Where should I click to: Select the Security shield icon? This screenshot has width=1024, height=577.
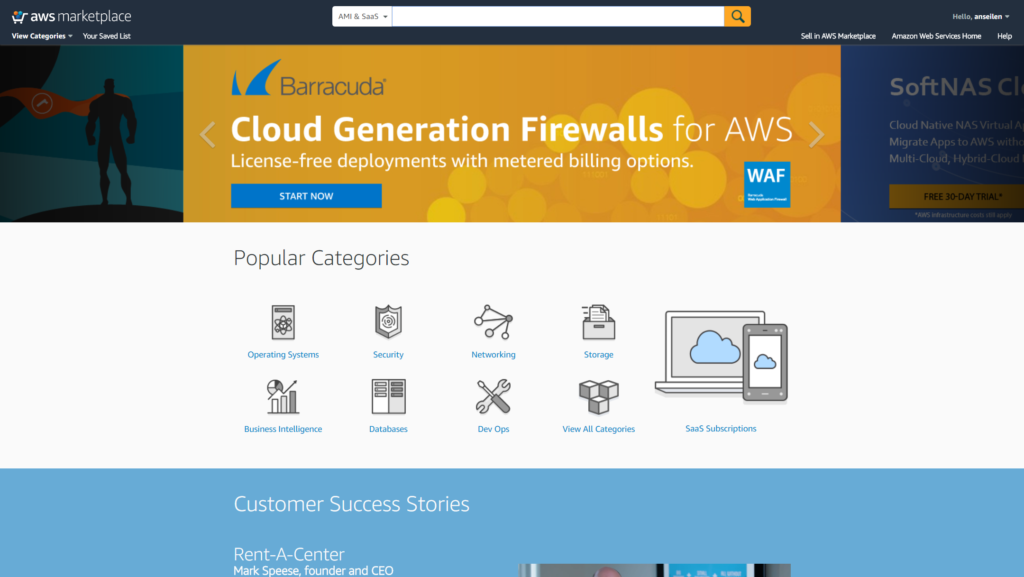tap(388, 322)
